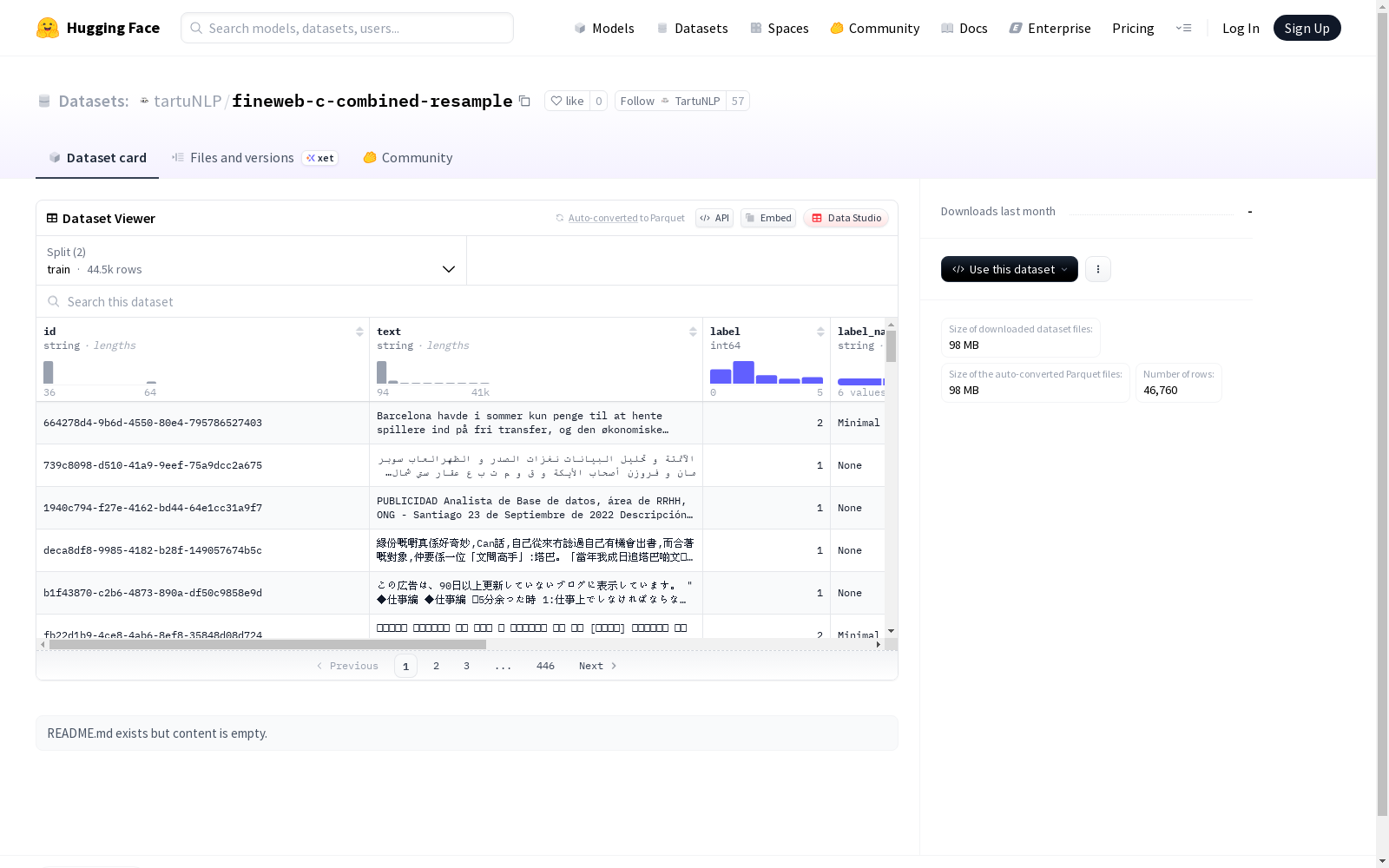Click the id cell 739c8098-d510-41a9-9eef-75a9dcc2a675
The image size is (1389, 868).
pos(202,465)
